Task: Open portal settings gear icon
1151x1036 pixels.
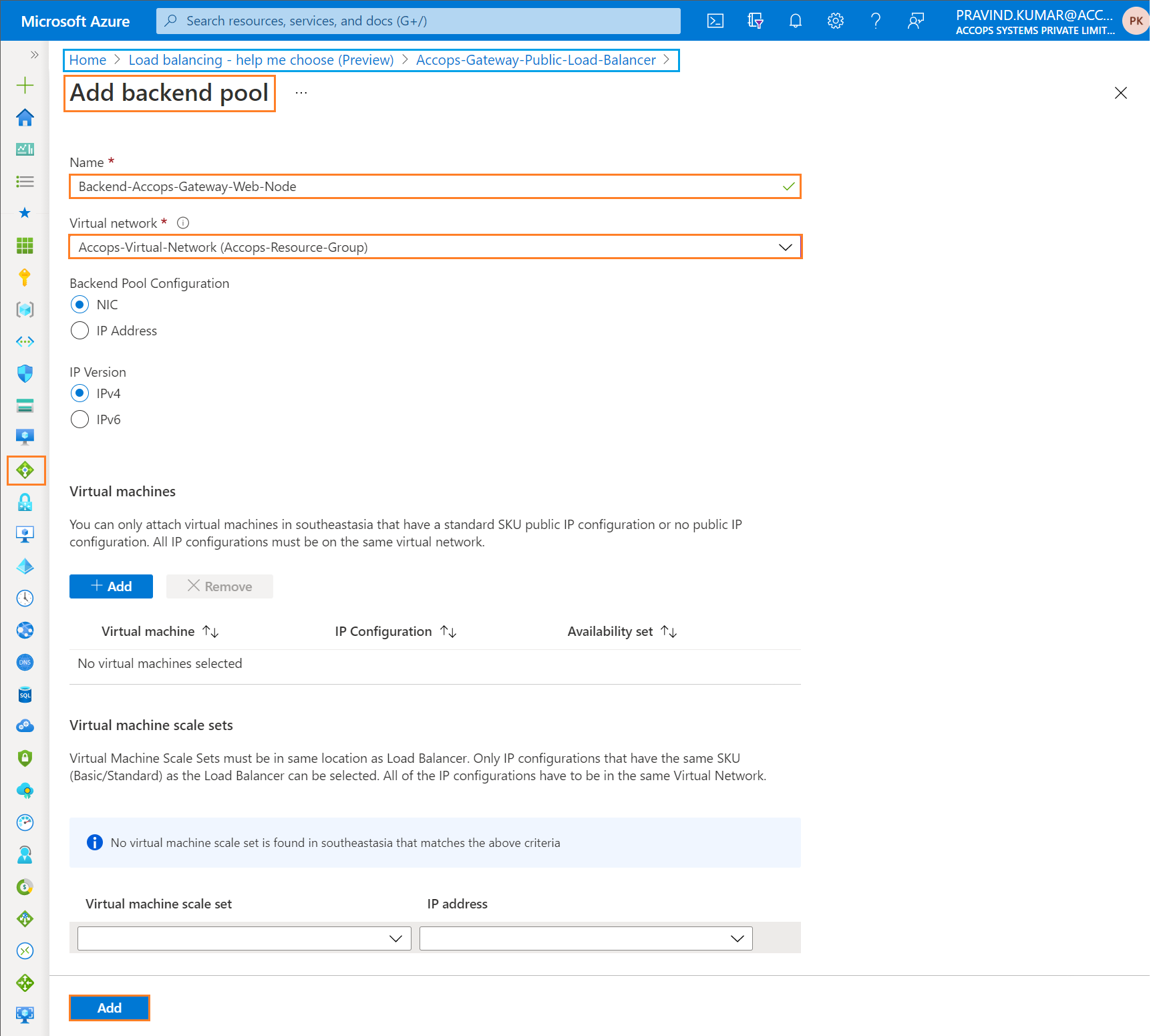Action: [836, 21]
